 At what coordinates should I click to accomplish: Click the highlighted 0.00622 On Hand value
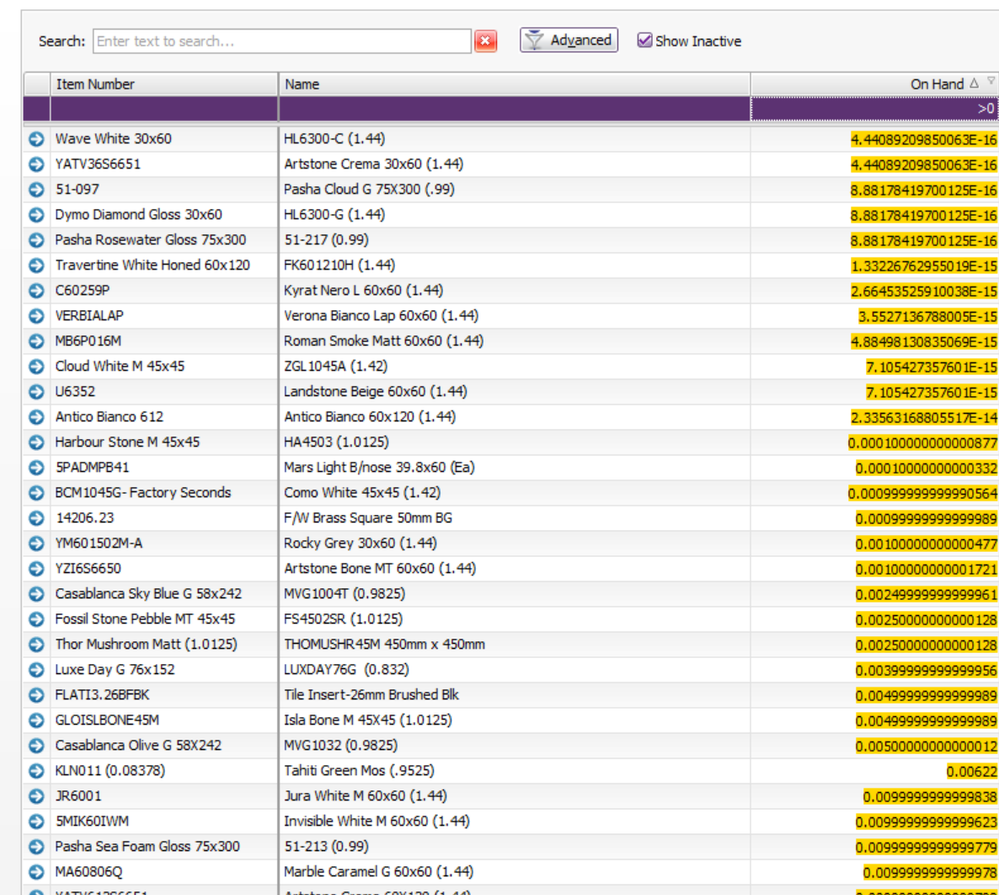[x=971, y=771]
